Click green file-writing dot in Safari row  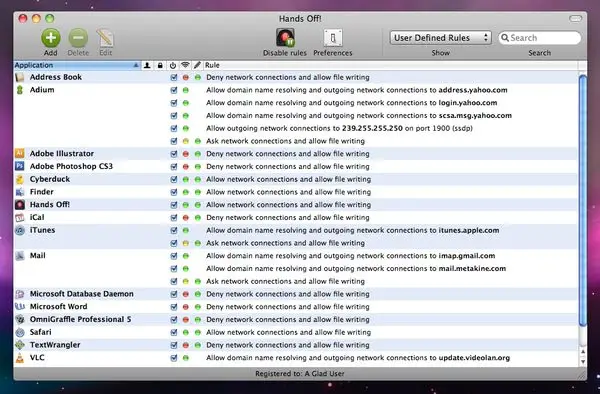coord(198,332)
